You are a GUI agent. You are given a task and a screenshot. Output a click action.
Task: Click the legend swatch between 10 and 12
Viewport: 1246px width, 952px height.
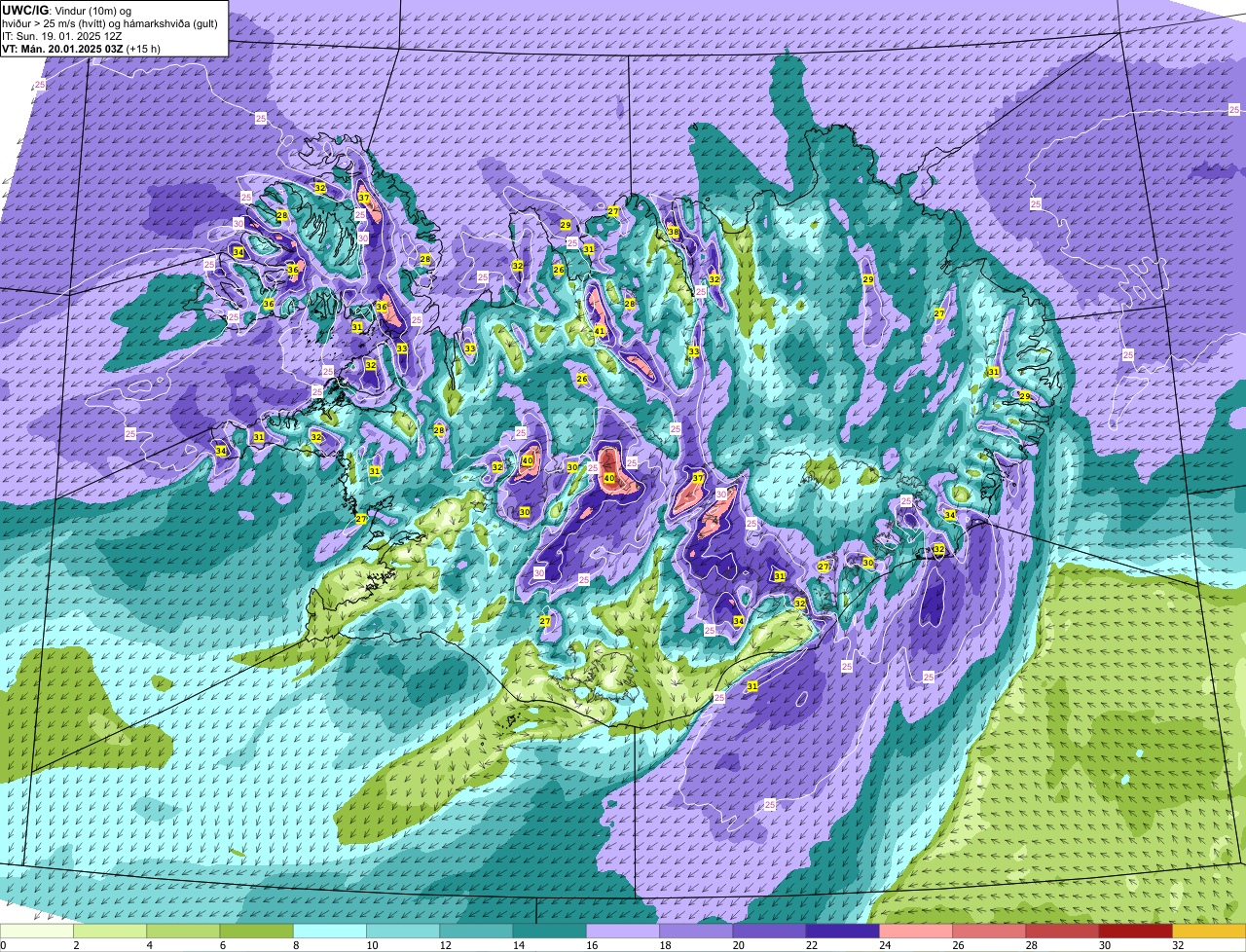(403, 931)
